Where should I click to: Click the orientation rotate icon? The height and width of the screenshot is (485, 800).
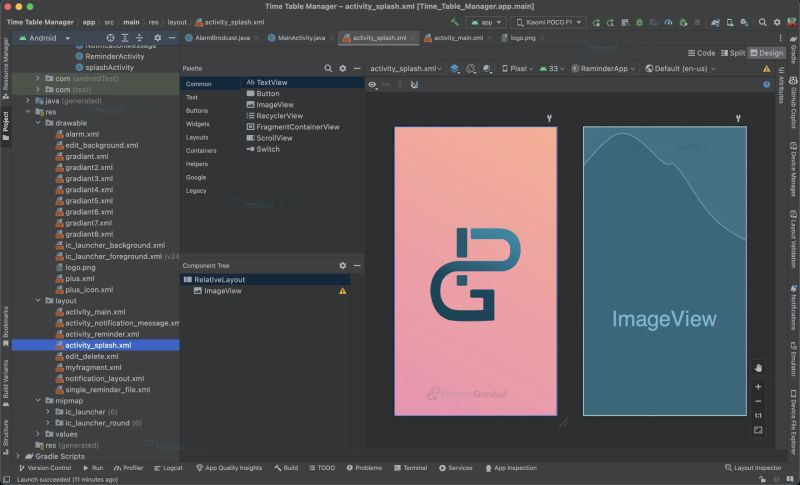(471, 68)
